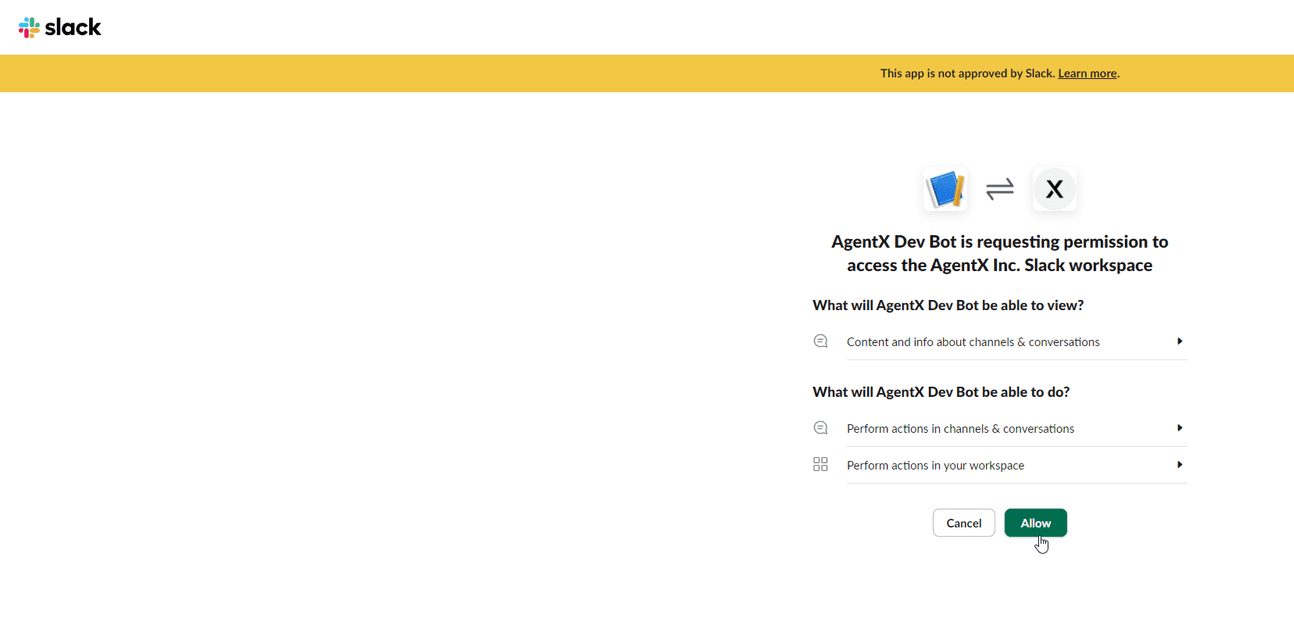Screen dimensions: 1294x628
Task: Click 'What will AgentX Dev Bot be able to do?' heading
Action: 941,392
